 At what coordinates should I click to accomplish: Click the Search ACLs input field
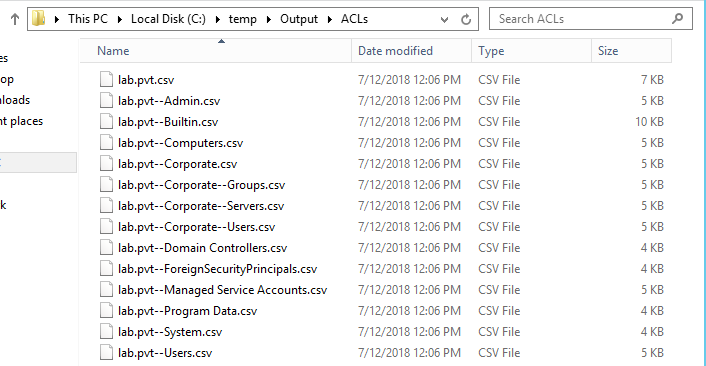click(583, 19)
